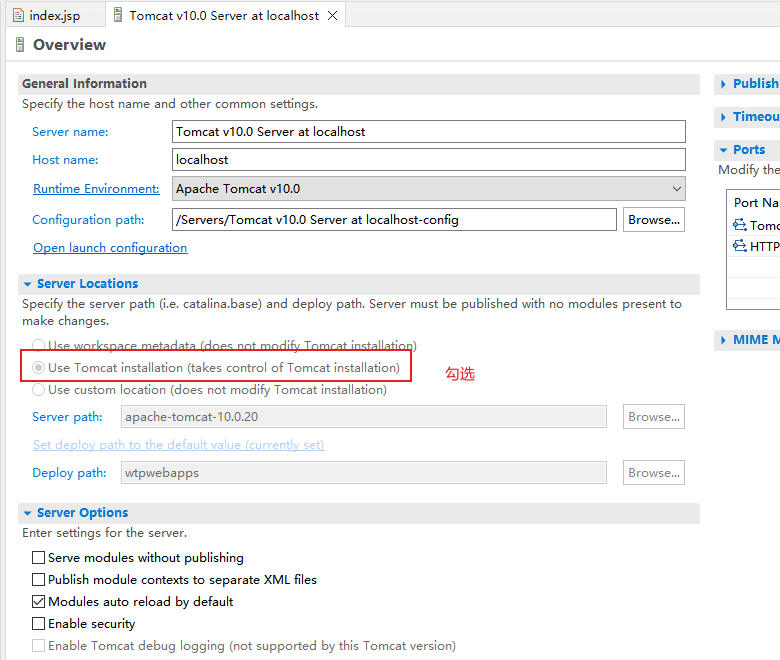
Task: Check Enable security
Action: tap(38, 624)
